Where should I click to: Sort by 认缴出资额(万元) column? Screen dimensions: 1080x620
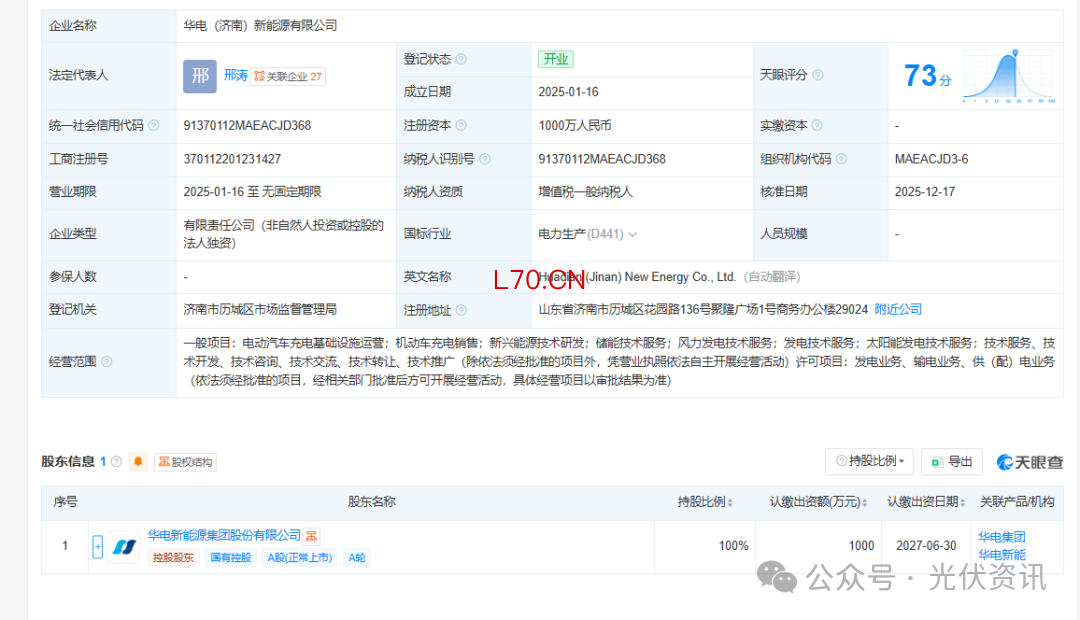[x=818, y=502]
